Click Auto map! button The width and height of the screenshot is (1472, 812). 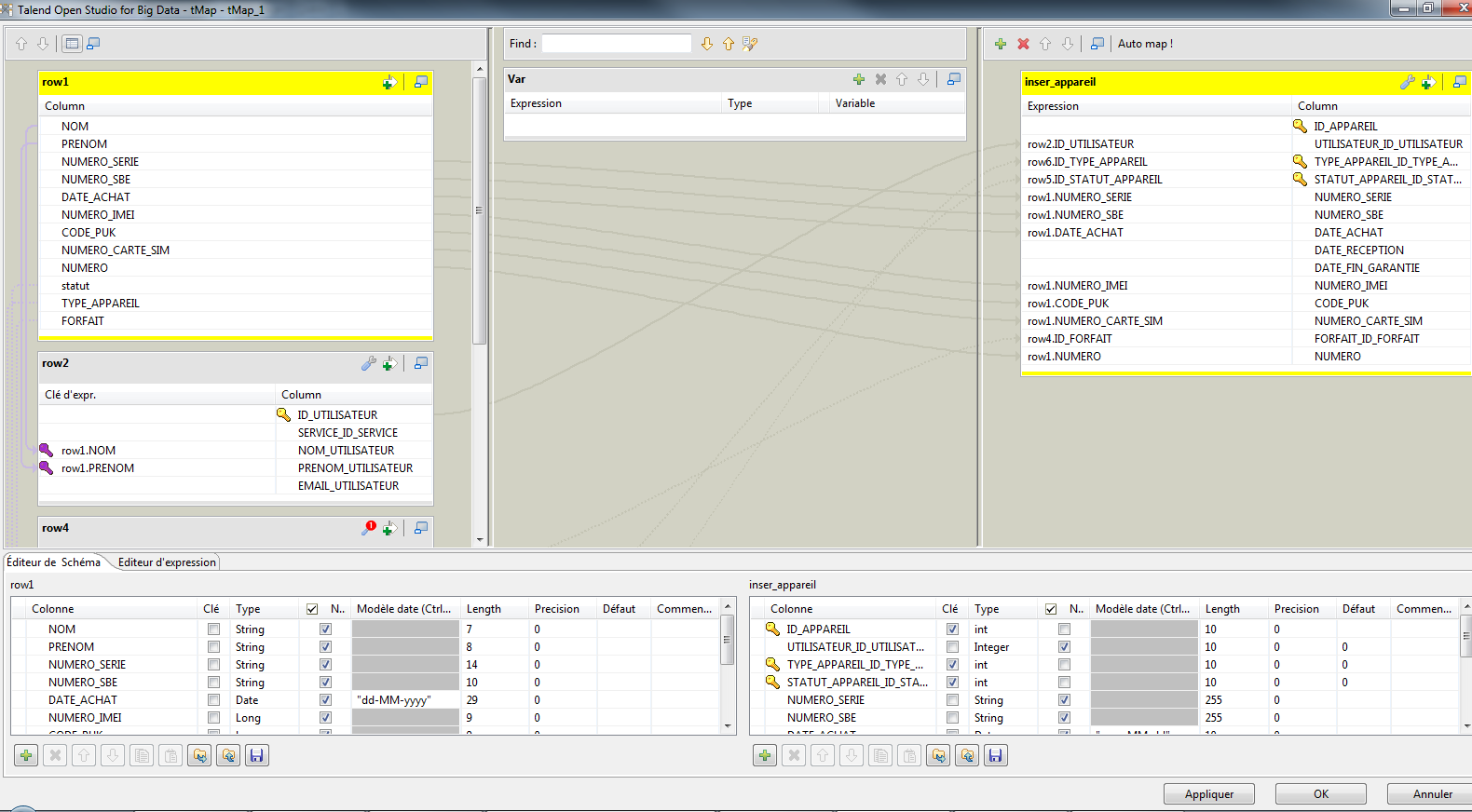(1145, 44)
